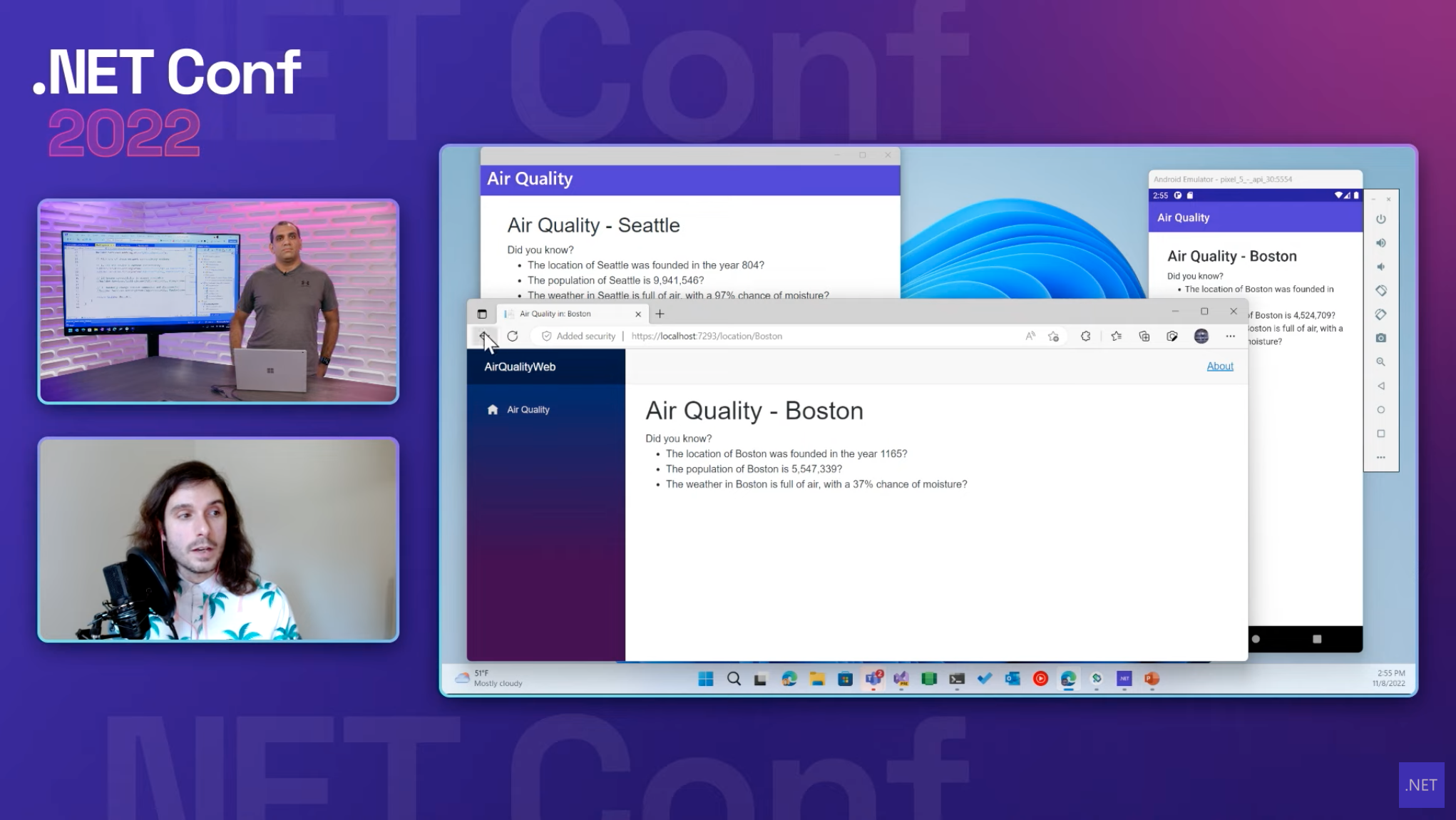1456x820 pixels.
Task: Select the 'Air Quality in: Boston' tab
Action: point(573,314)
